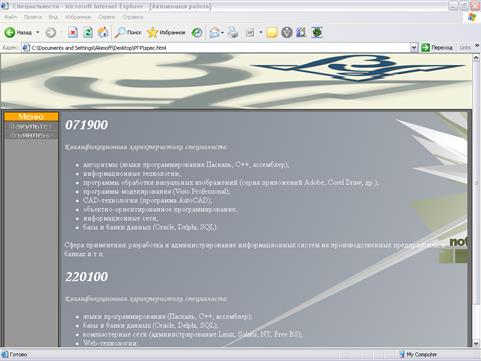Go to Home page via house icon
This screenshot has width=481, height=361.
(103, 32)
